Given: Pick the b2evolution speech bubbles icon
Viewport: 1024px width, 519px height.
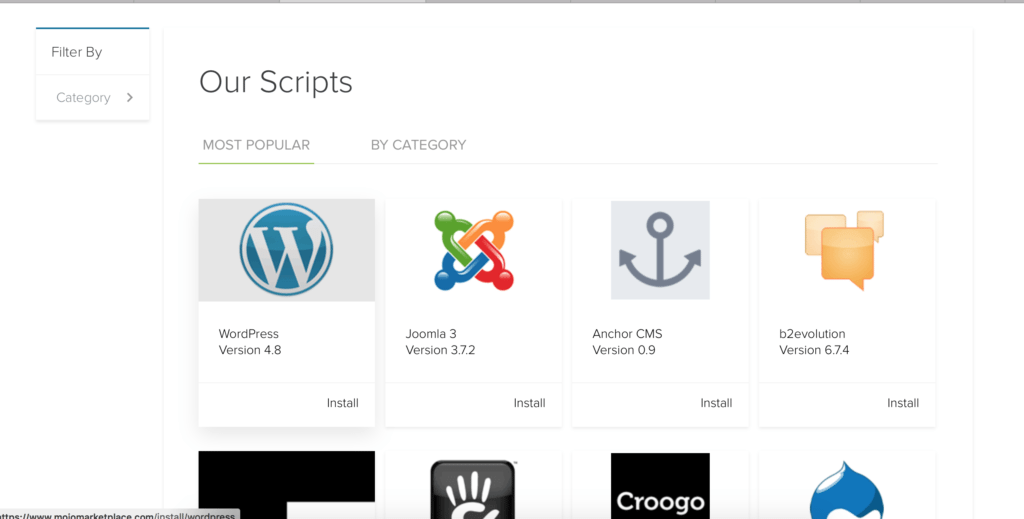Looking at the screenshot, I should point(844,250).
